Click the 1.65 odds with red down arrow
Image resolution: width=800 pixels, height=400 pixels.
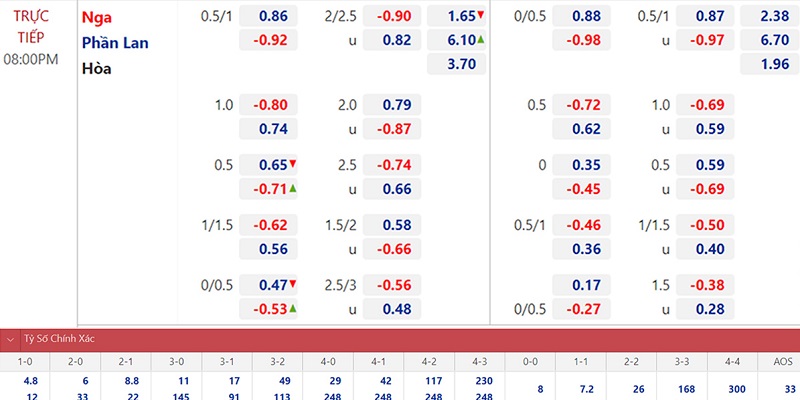point(457,16)
